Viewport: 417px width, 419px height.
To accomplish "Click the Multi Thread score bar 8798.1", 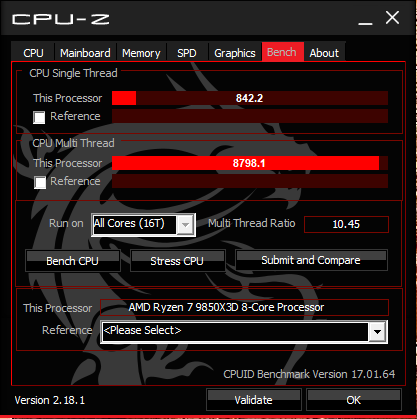I will [x=250, y=163].
